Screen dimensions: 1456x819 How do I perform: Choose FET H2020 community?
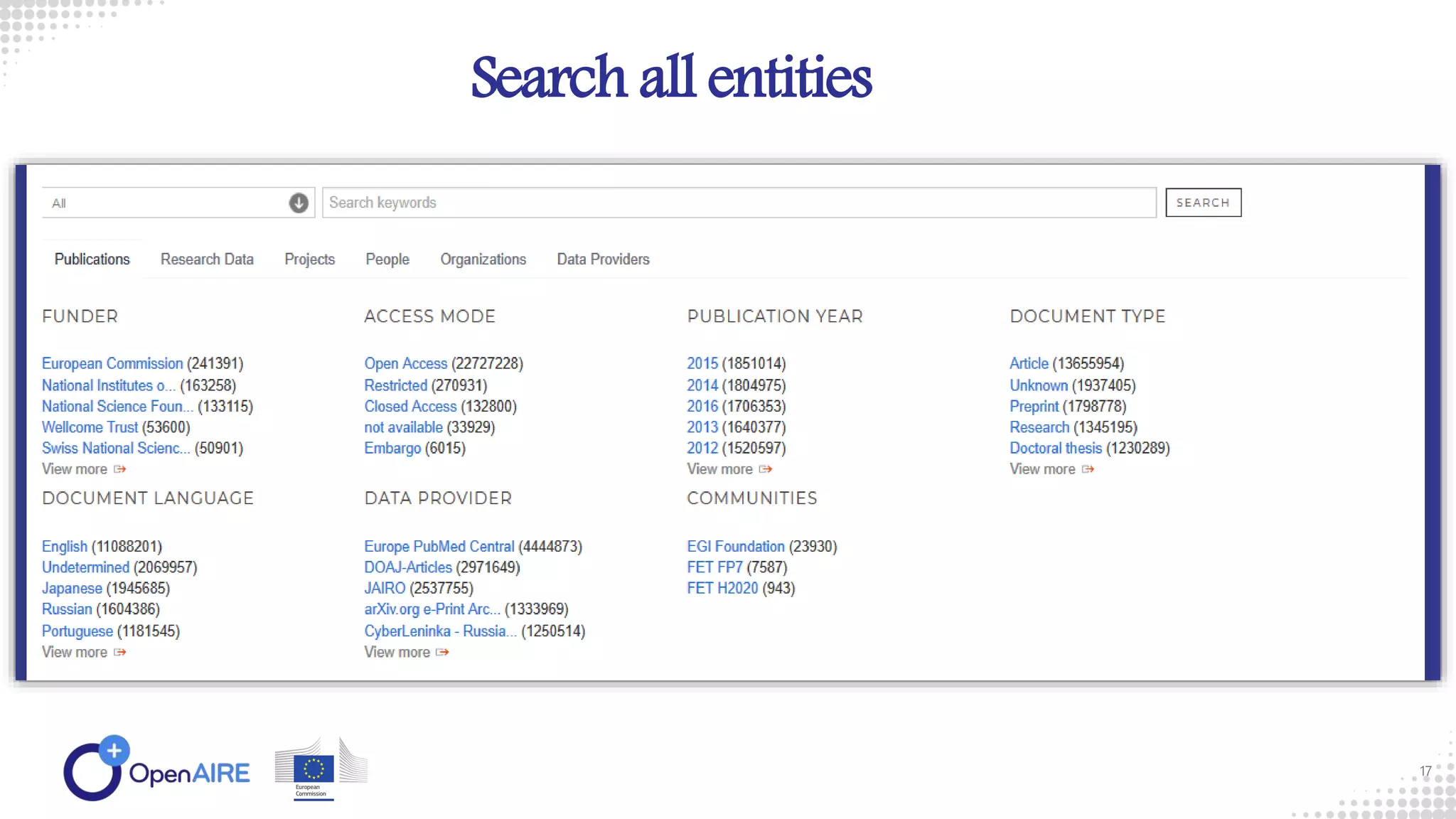coord(722,589)
